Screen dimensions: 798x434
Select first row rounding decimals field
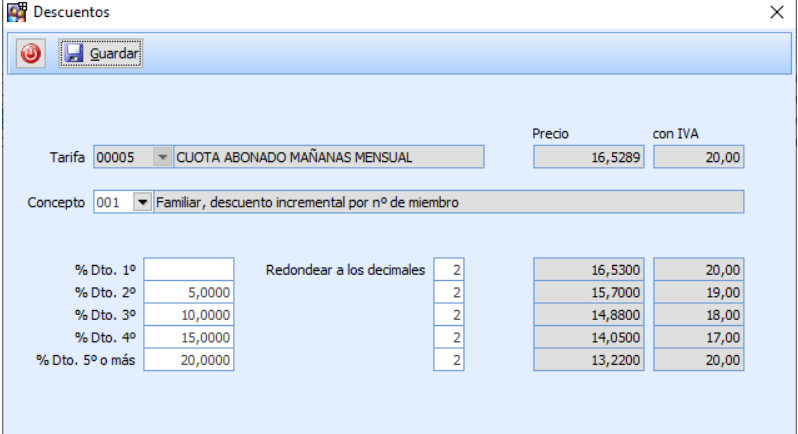click(x=450, y=269)
